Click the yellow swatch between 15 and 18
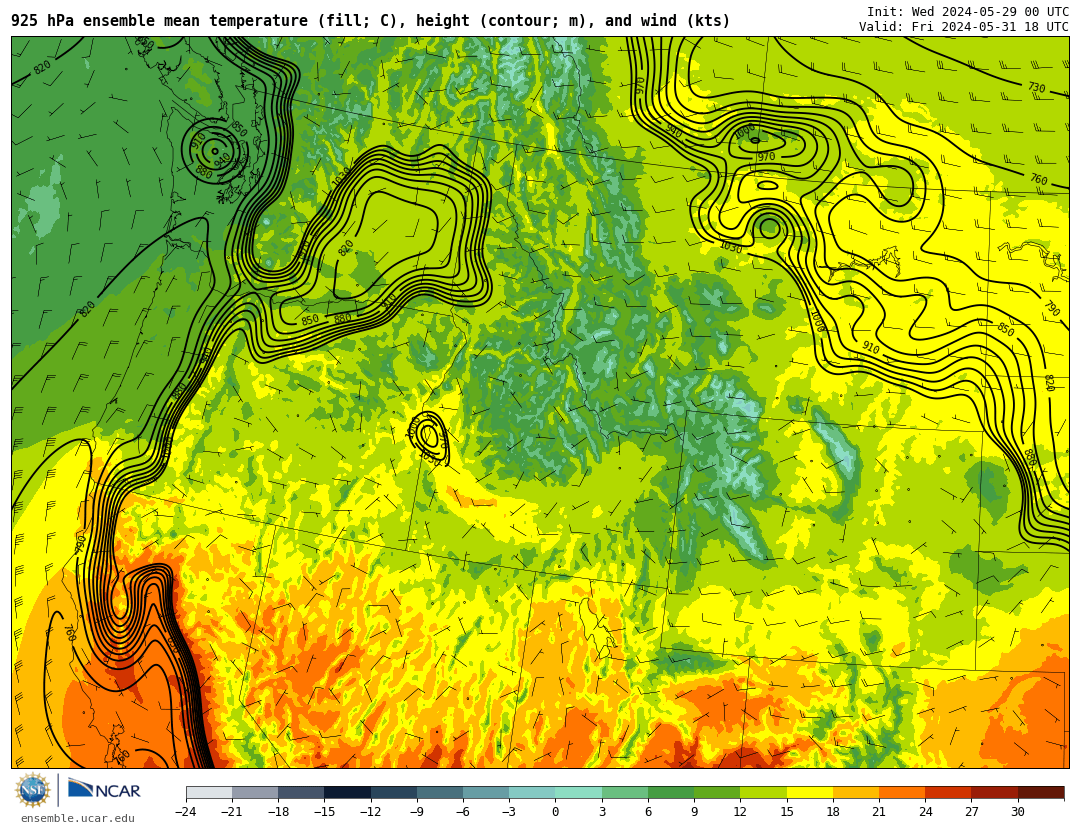Screen dimensions: 1080x831 810,792
